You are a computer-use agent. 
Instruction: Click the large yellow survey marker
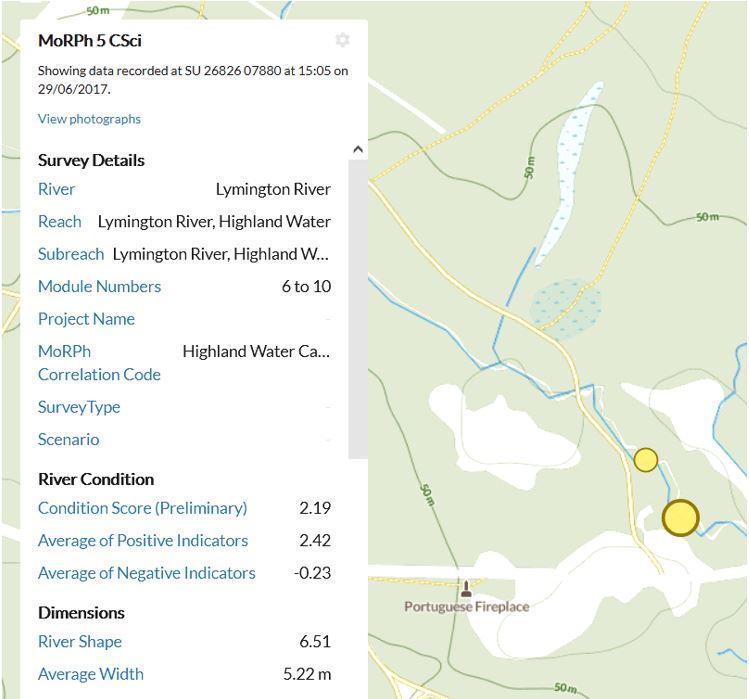[680, 517]
